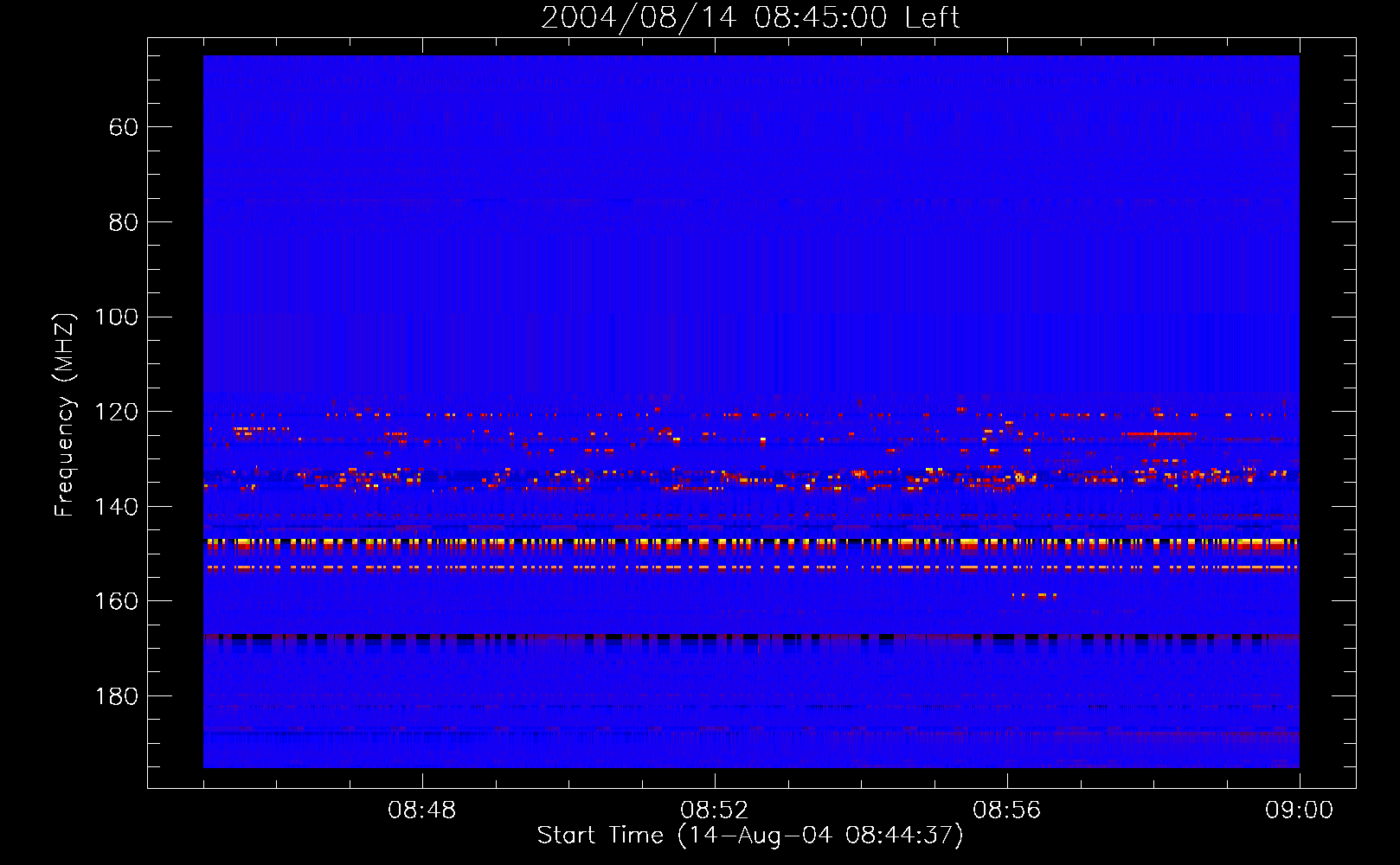Click the 08:52 time axis label

[714, 811]
